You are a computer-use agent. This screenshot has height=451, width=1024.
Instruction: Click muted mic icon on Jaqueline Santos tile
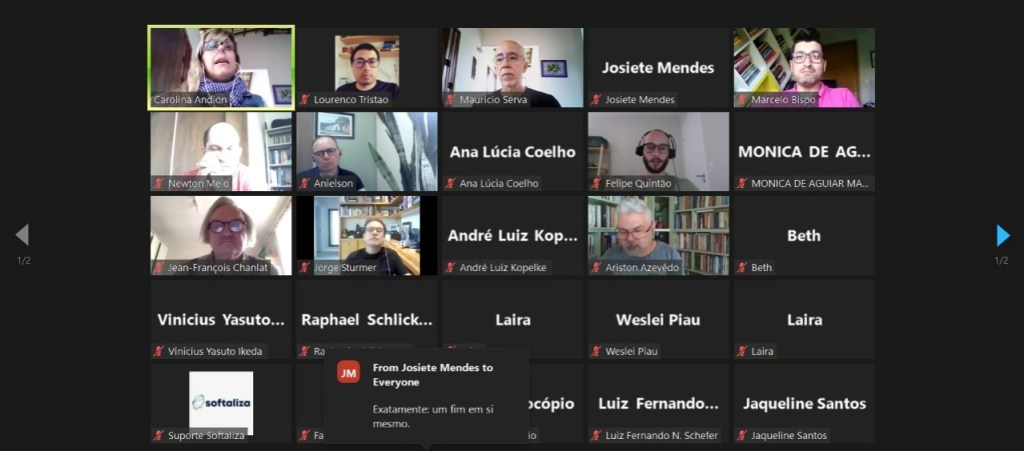click(x=741, y=435)
